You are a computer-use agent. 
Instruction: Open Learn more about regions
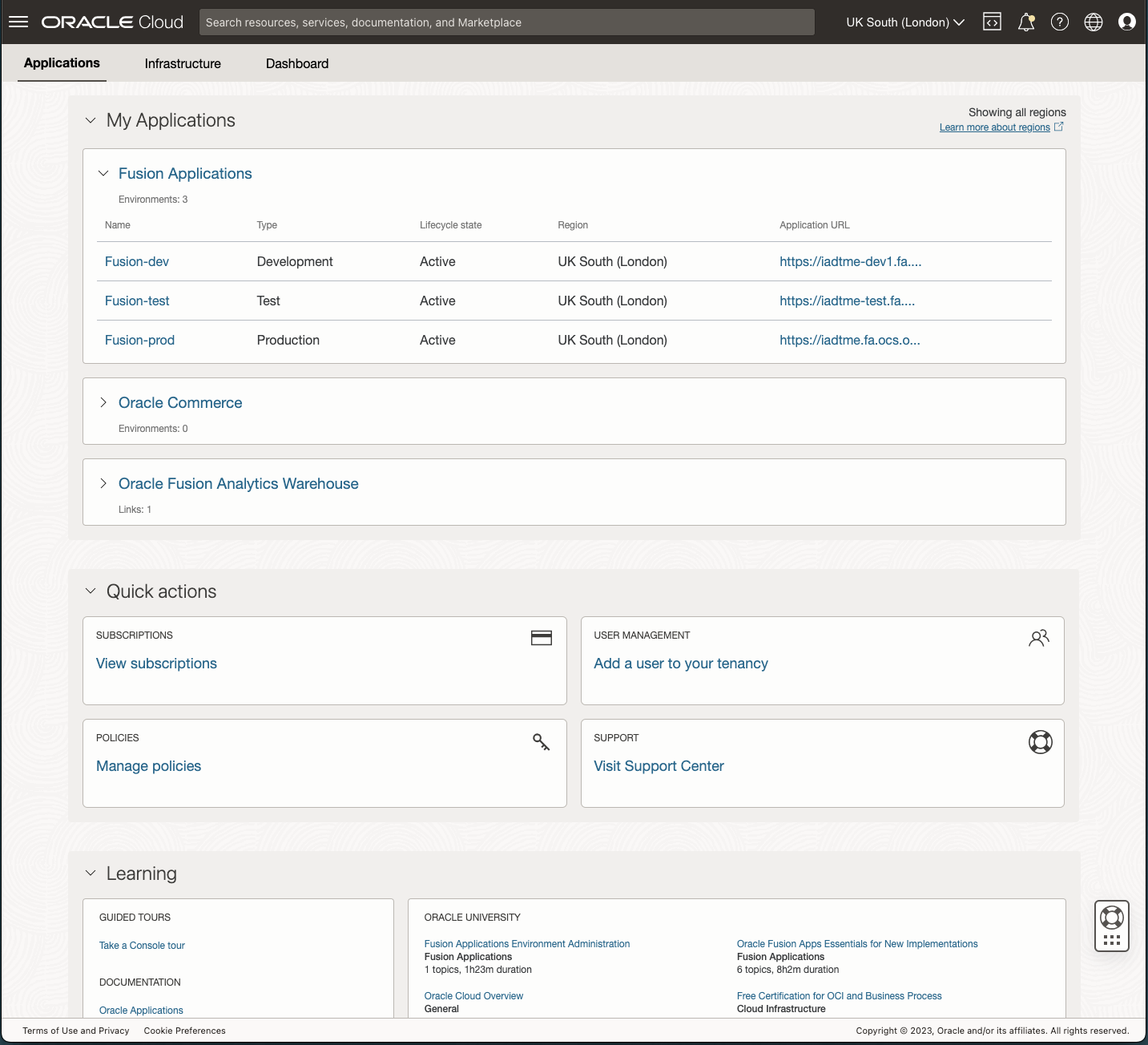(x=995, y=127)
